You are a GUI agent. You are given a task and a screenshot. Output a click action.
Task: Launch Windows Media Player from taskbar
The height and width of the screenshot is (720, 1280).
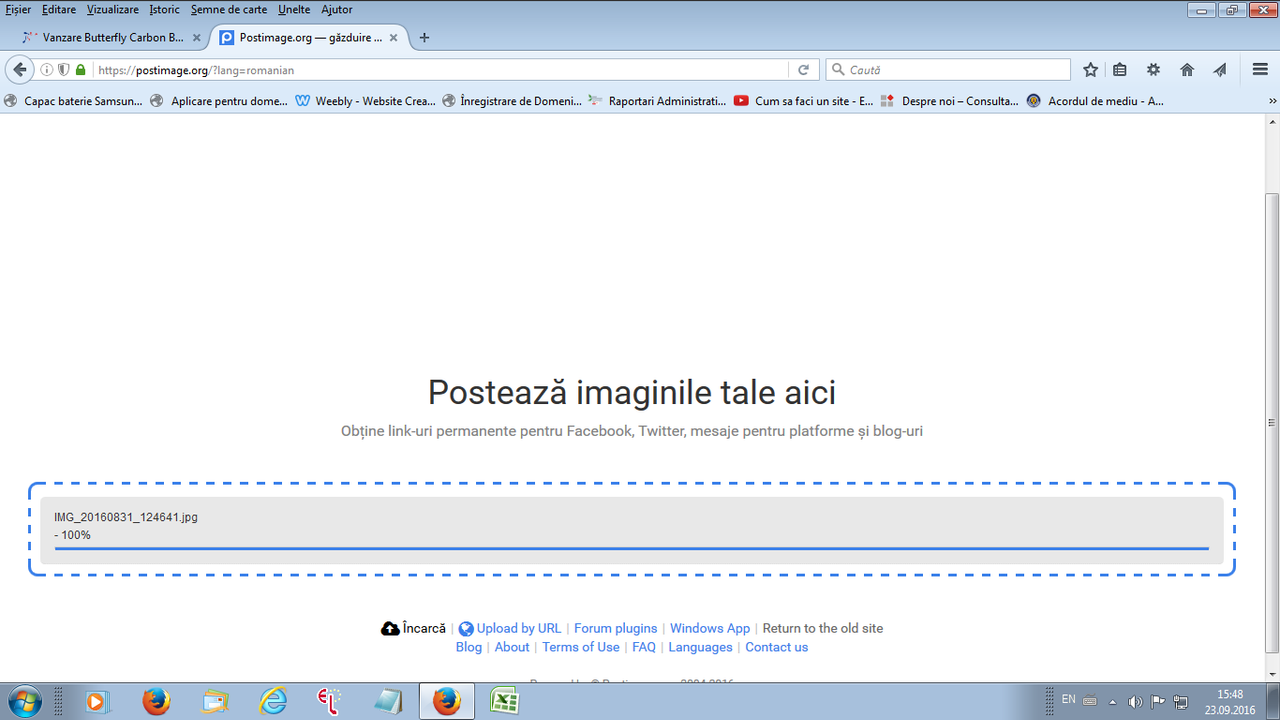coord(96,702)
